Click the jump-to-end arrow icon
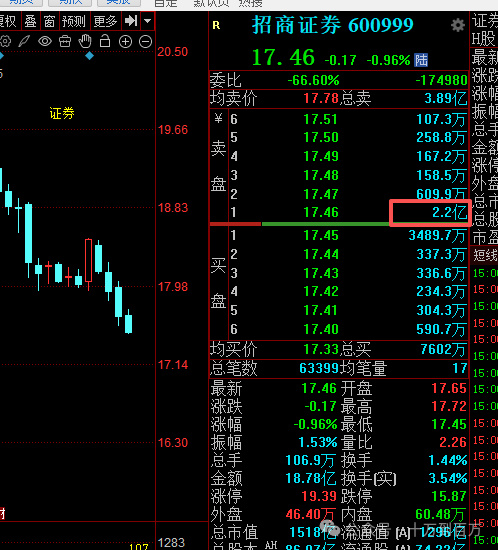 click(x=131, y=21)
